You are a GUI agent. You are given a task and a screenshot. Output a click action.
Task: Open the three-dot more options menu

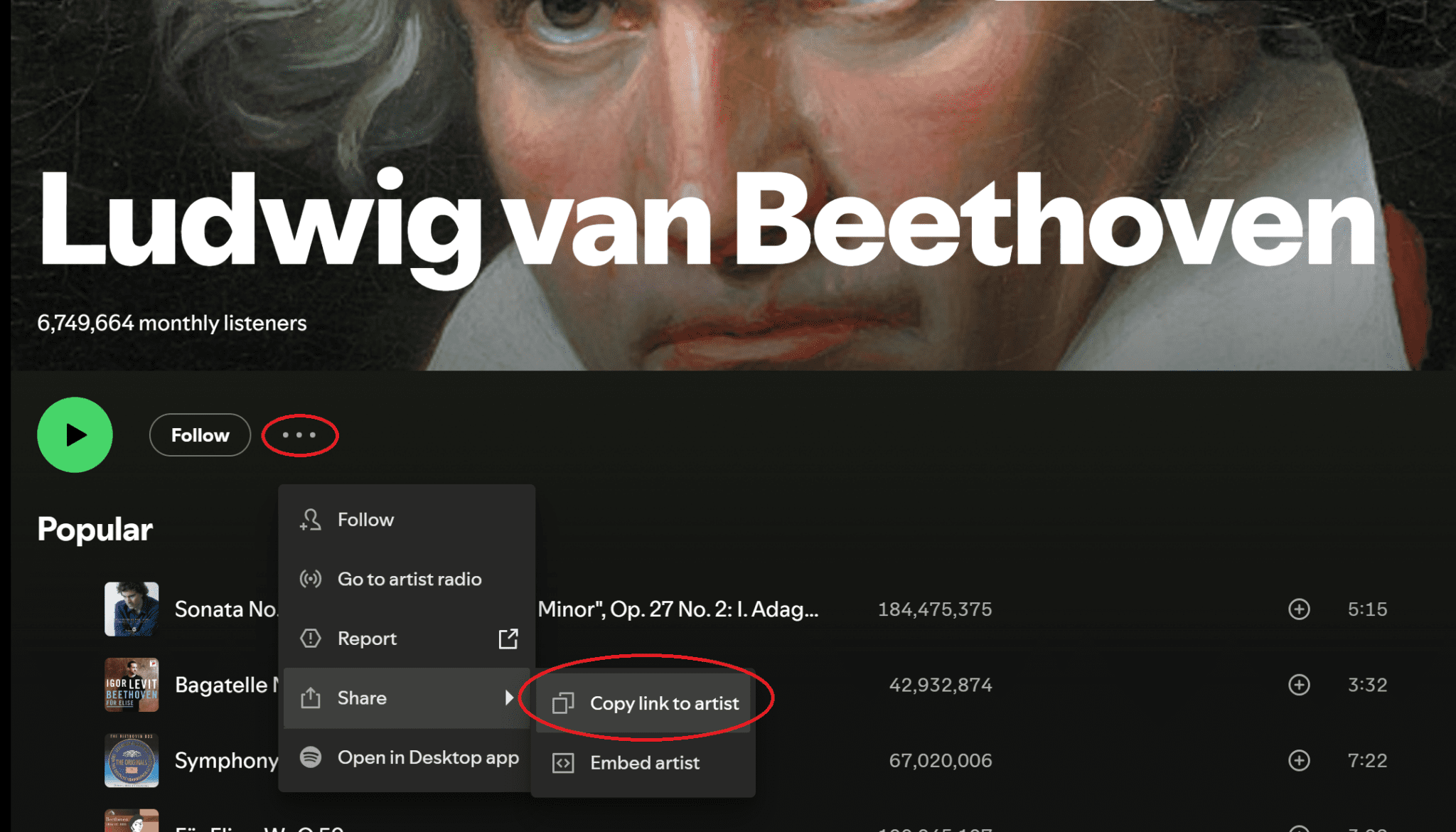coord(299,435)
